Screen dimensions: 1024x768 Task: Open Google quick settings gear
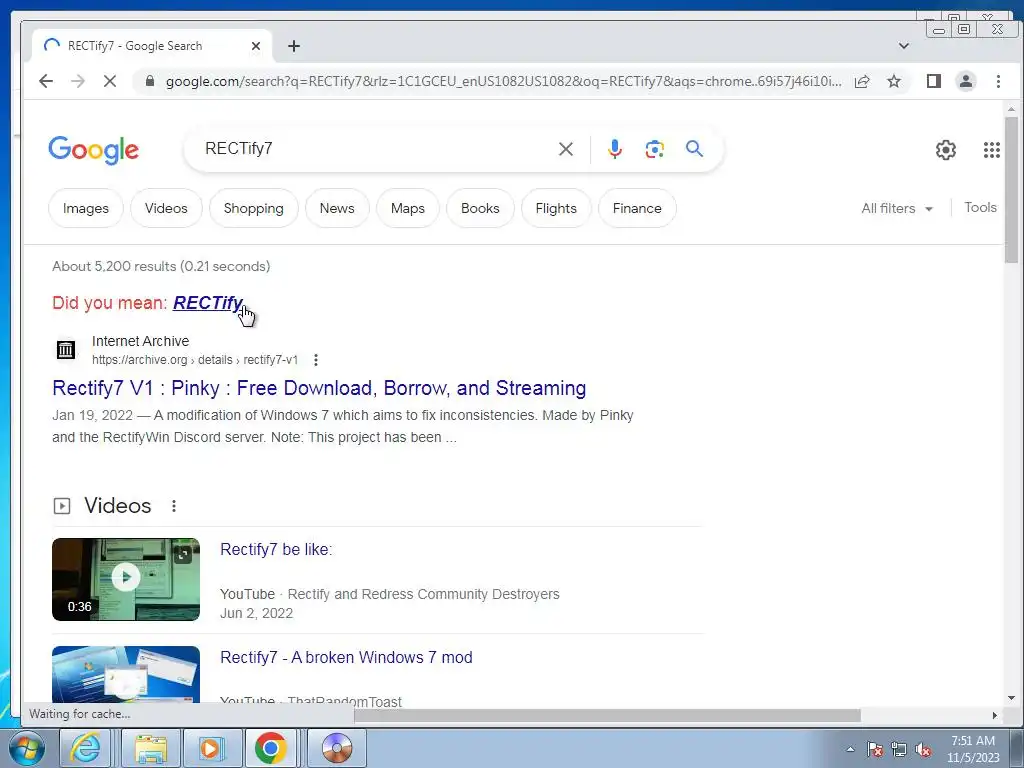click(x=946, y=150)
